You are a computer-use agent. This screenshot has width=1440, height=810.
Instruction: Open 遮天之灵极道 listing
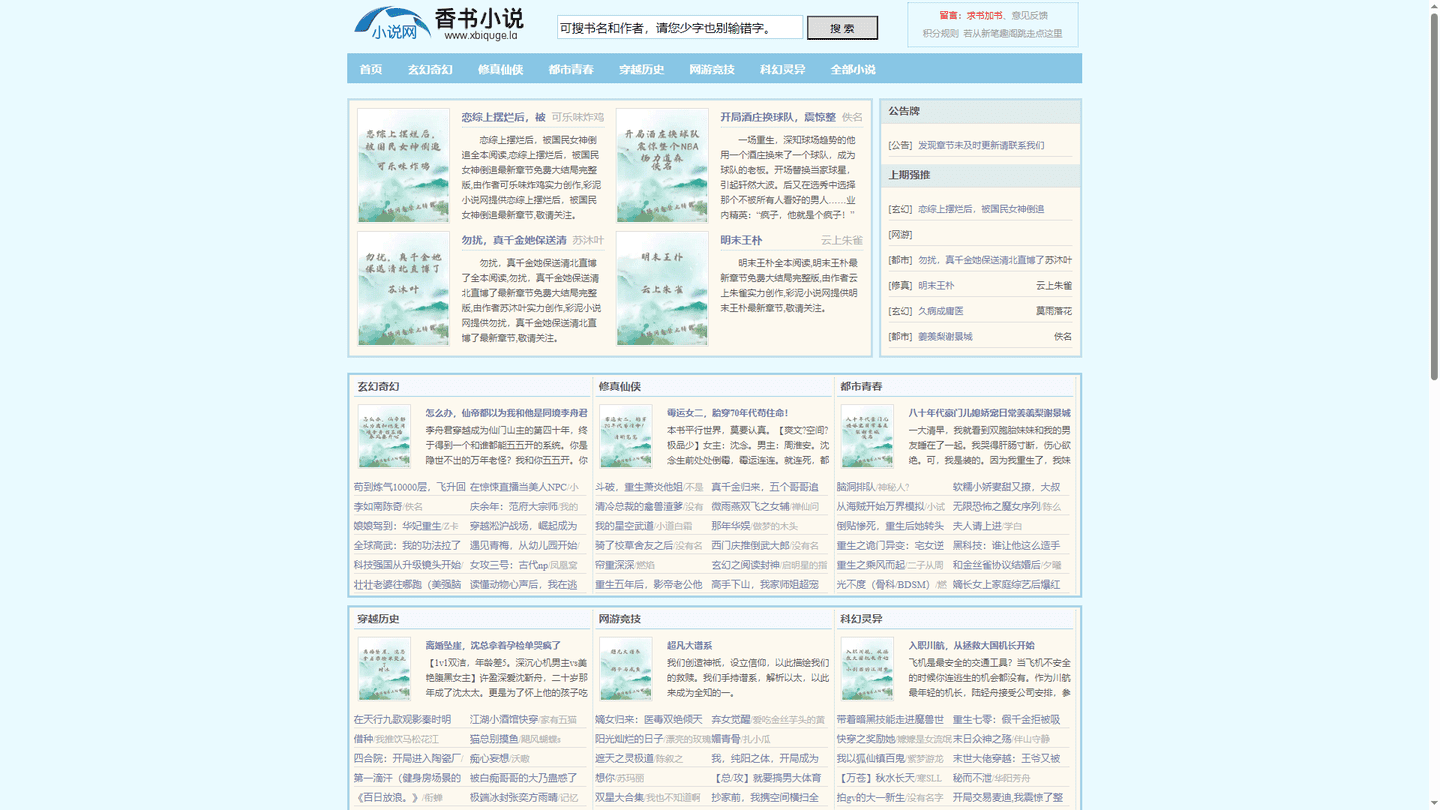click(x=624, y=759)
